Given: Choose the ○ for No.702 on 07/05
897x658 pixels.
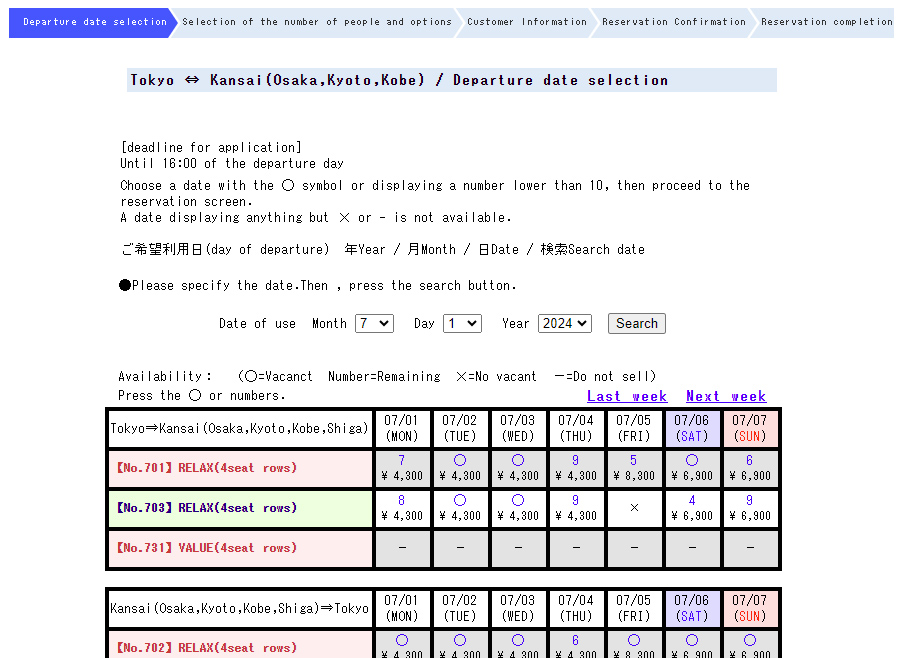Looking at the screenshot, I should coord(634,641).
